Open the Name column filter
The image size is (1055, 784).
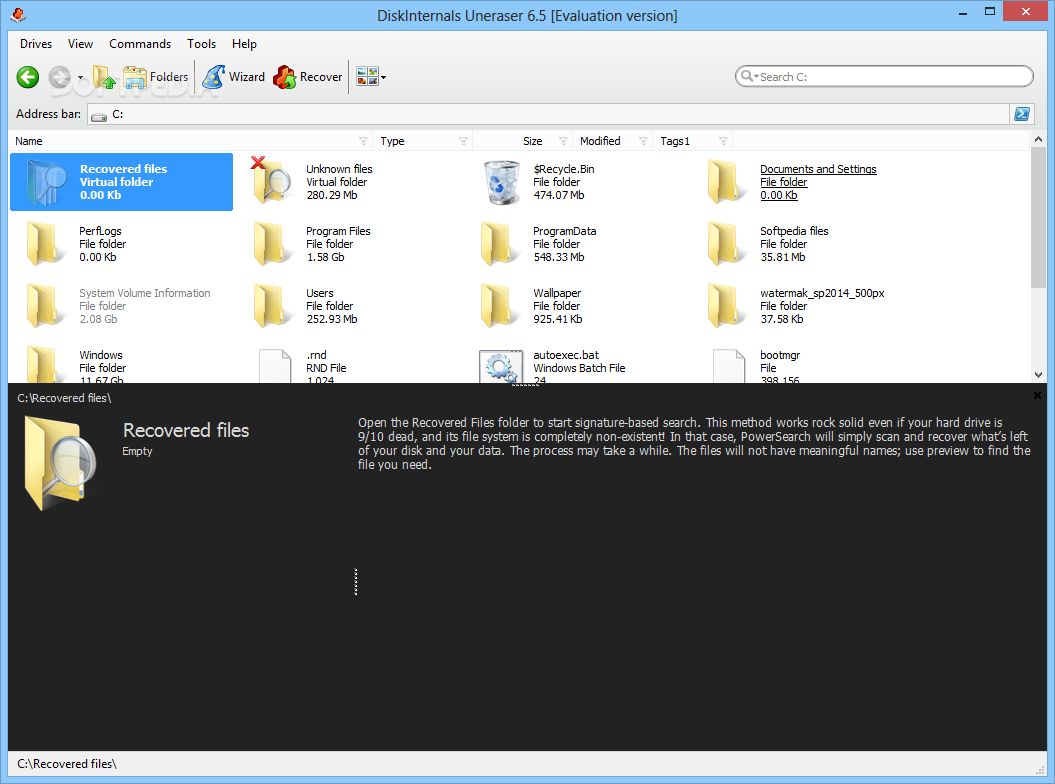click(363, 141)
